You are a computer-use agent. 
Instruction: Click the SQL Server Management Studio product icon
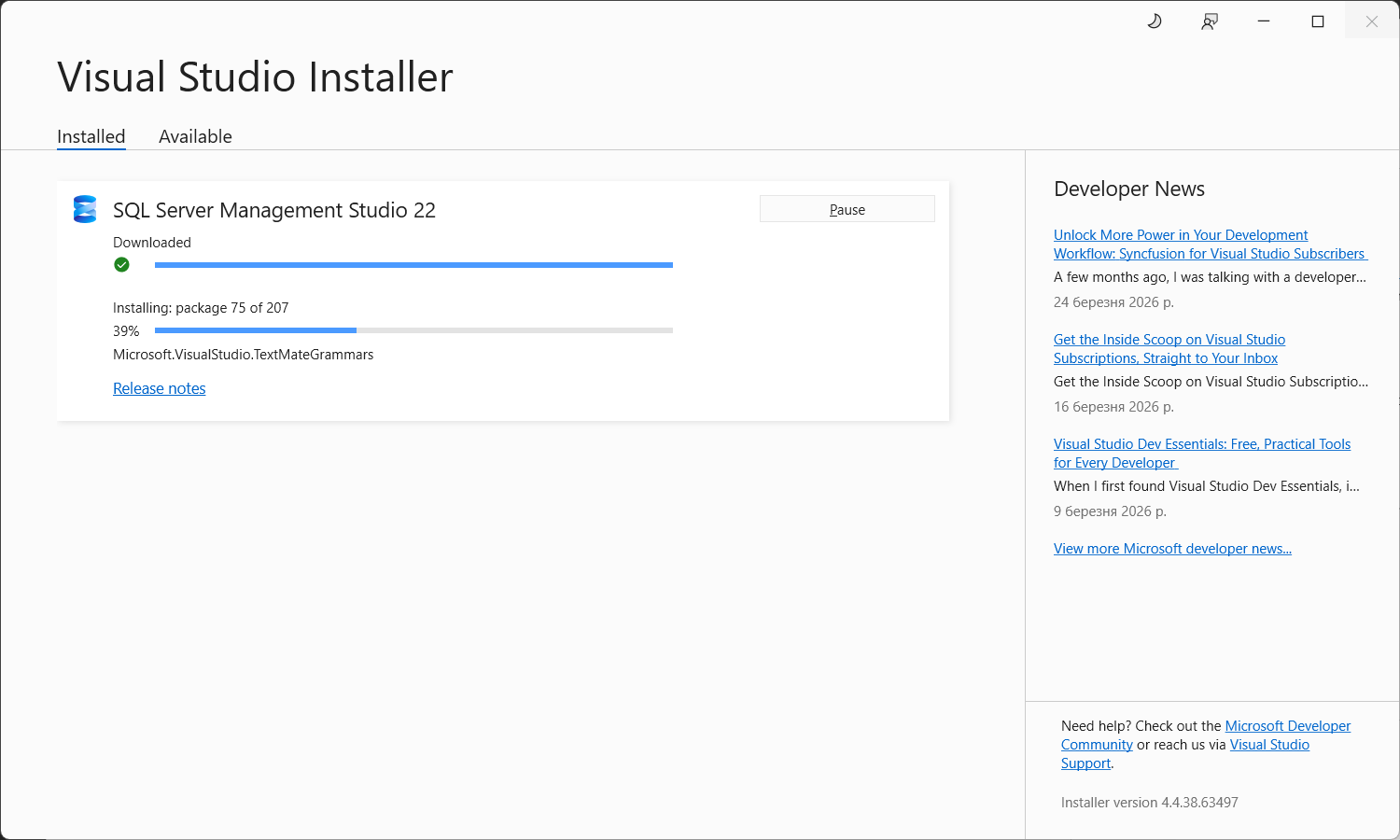point(85,209)
